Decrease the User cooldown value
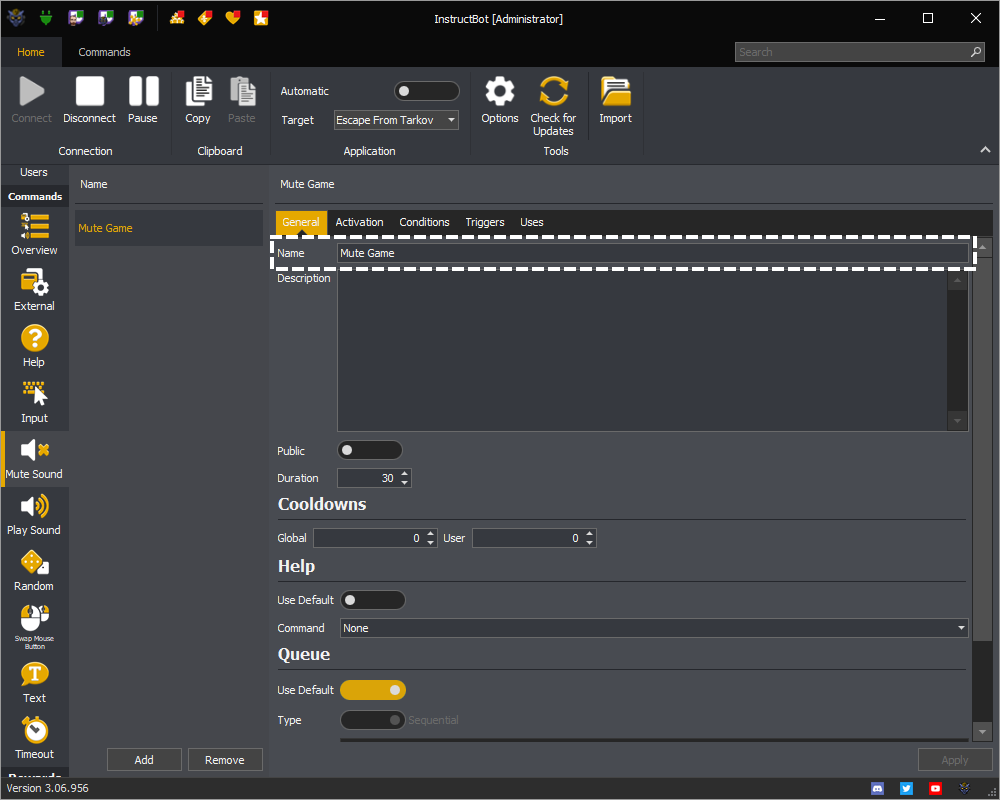Viewport: 1000px width, 800px height. pyautogui.click(x=590, y=543)
